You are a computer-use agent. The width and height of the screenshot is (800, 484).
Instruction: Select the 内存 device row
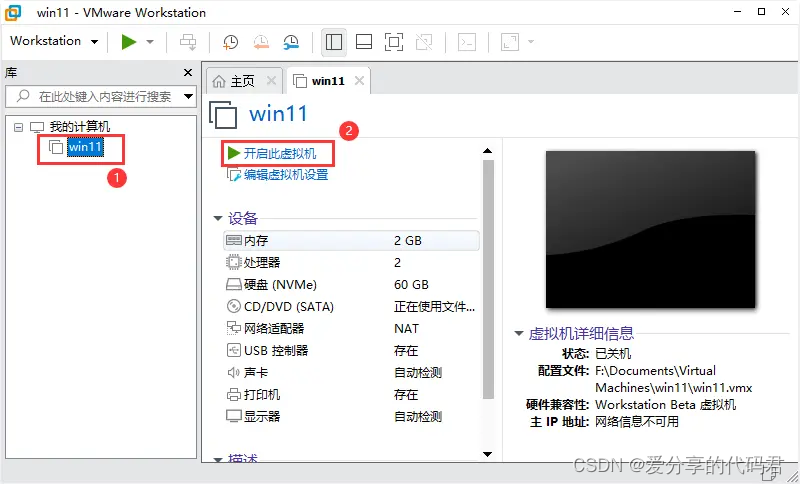351,241
